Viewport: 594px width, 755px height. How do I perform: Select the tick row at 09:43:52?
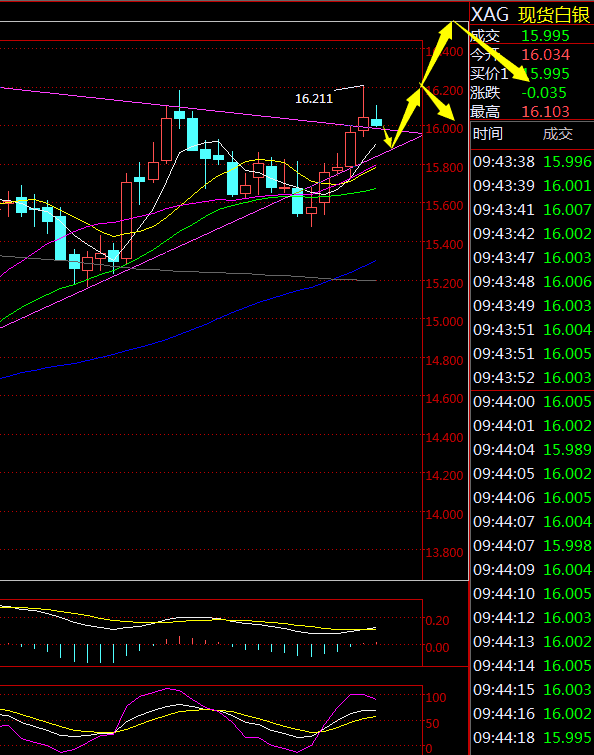pyautogui.click(x=532, y=378)
